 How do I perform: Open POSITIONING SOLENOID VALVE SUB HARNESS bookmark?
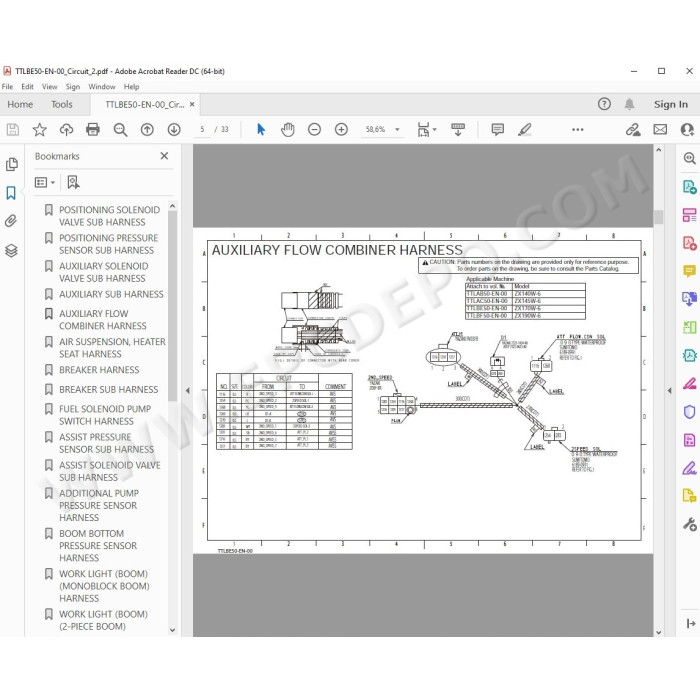[109, 216]
